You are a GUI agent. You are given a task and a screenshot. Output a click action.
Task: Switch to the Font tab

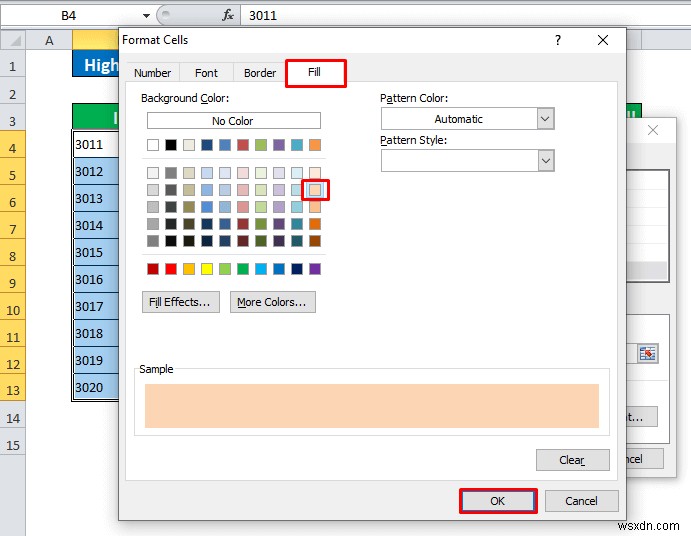tap(206, 73)
